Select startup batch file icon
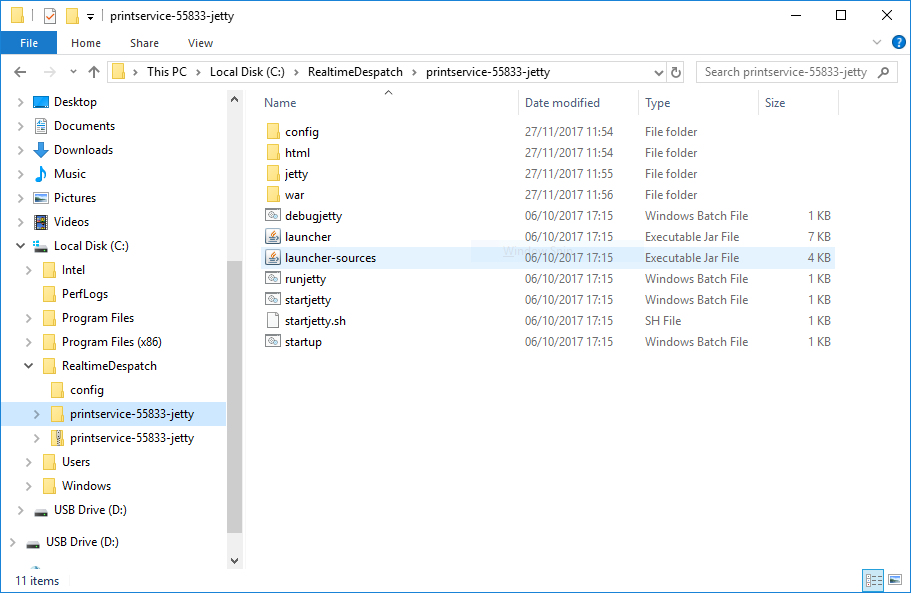This screenshot has height=593, width=911. coord(273,341)
